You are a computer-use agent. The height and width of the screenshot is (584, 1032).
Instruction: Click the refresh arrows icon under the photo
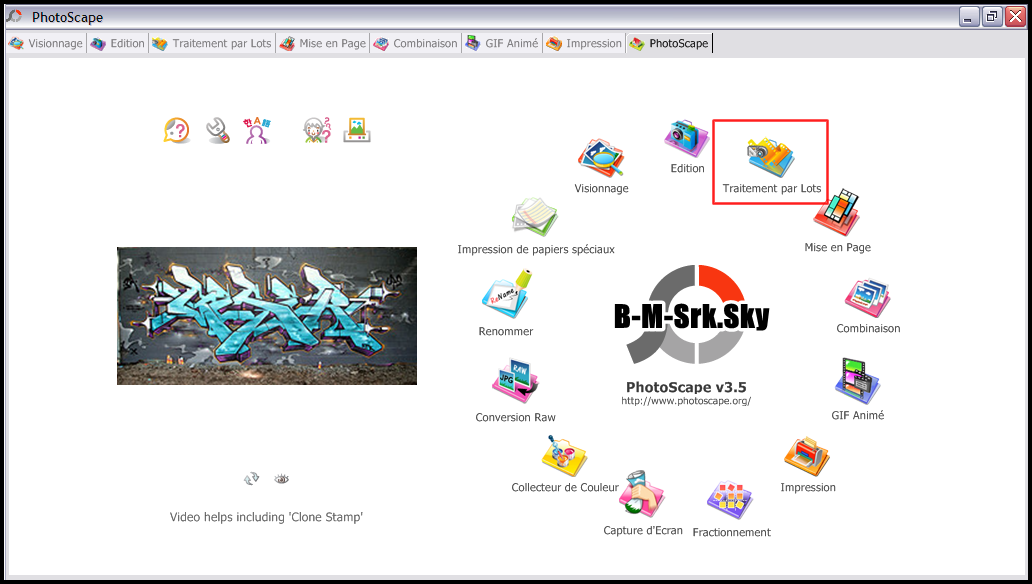(x=251, y=479)
